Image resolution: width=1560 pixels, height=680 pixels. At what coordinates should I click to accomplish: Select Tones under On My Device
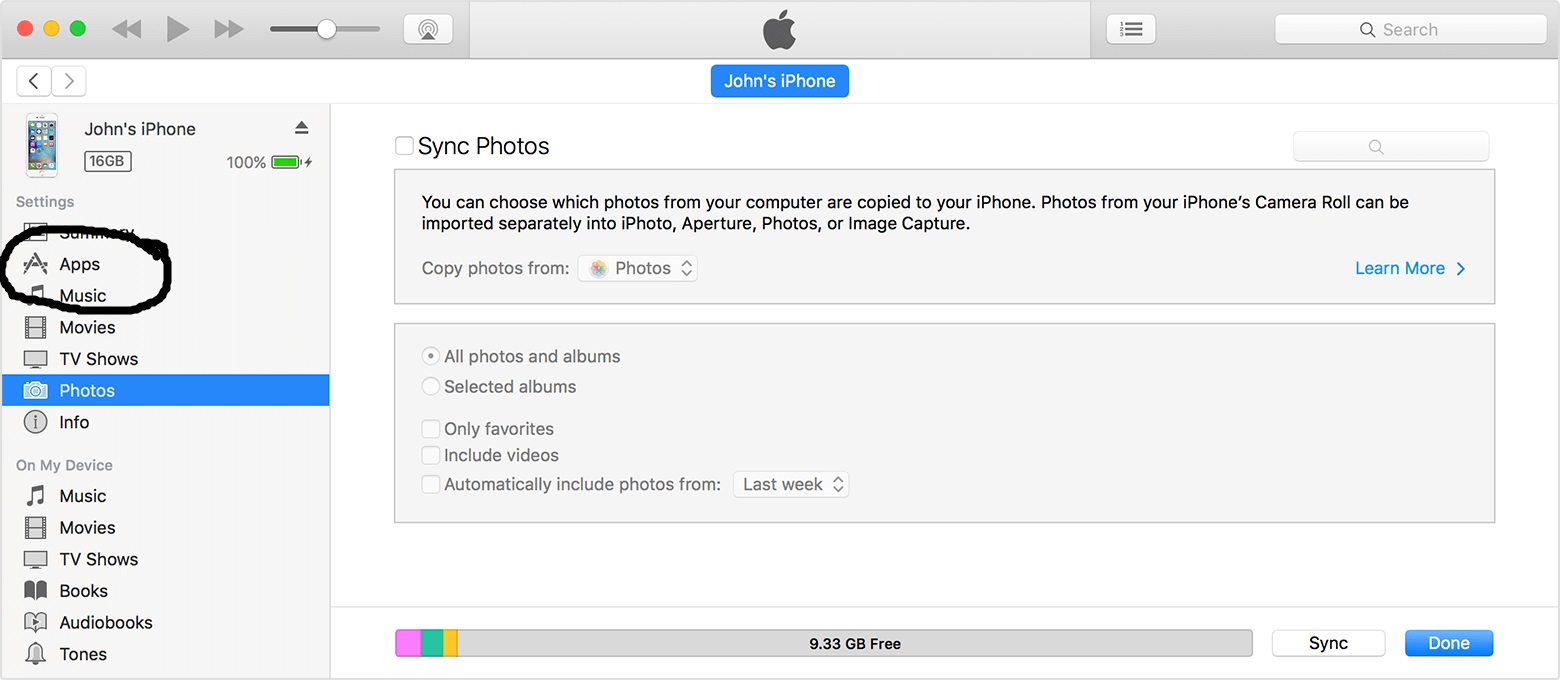(82, 654)
